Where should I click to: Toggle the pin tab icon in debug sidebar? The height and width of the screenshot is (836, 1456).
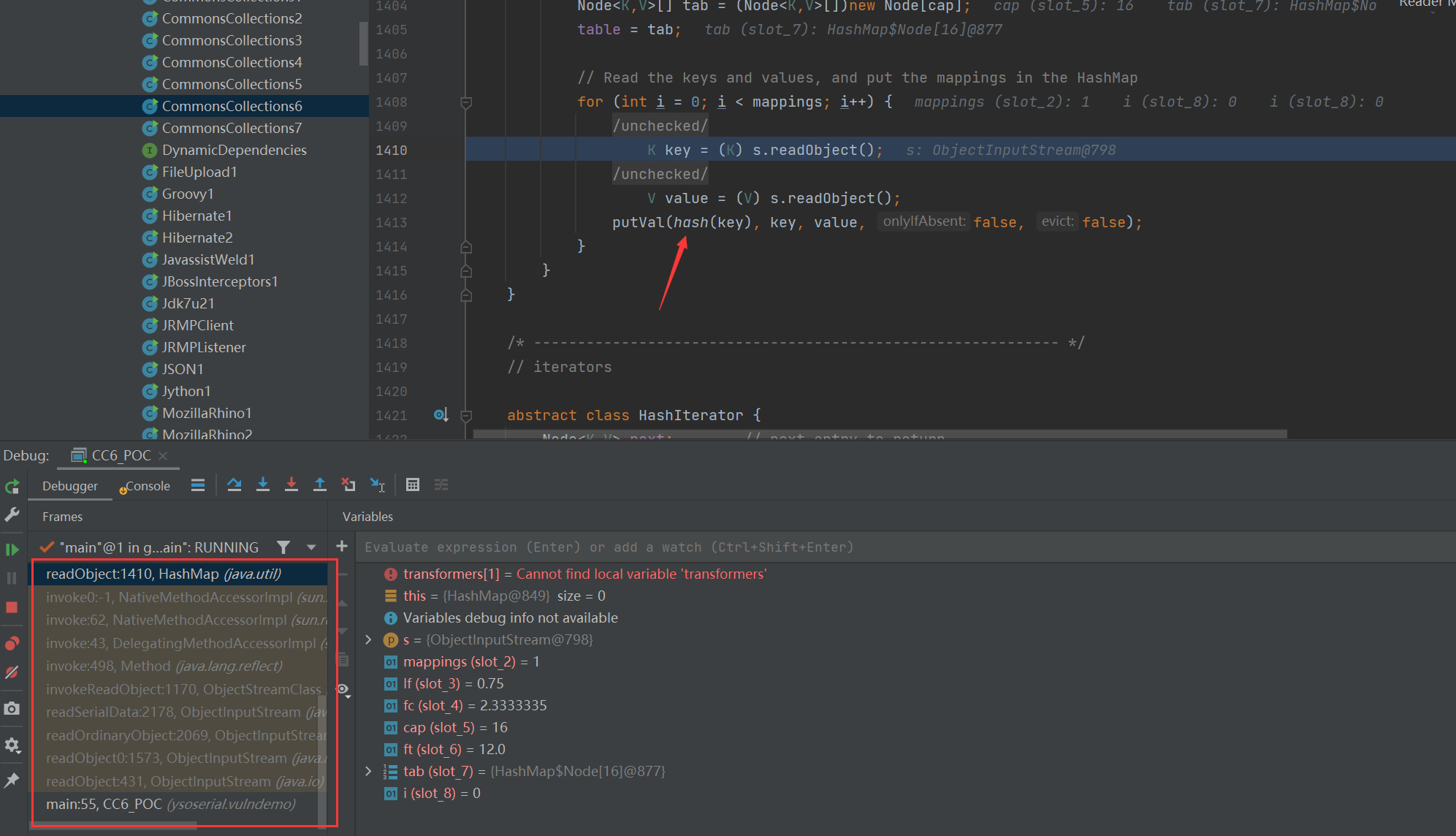12,780
